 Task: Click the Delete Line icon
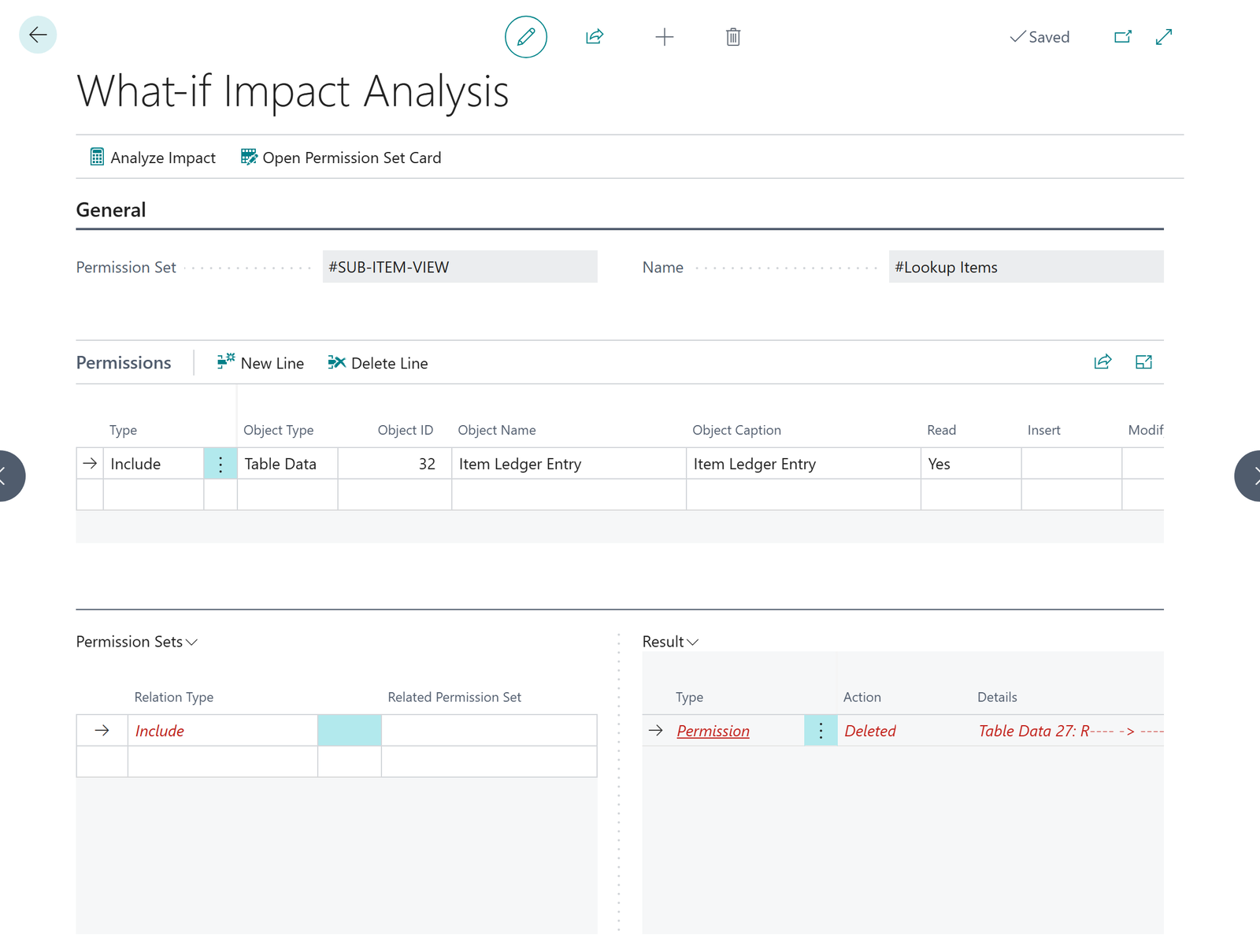click(336, 362)
